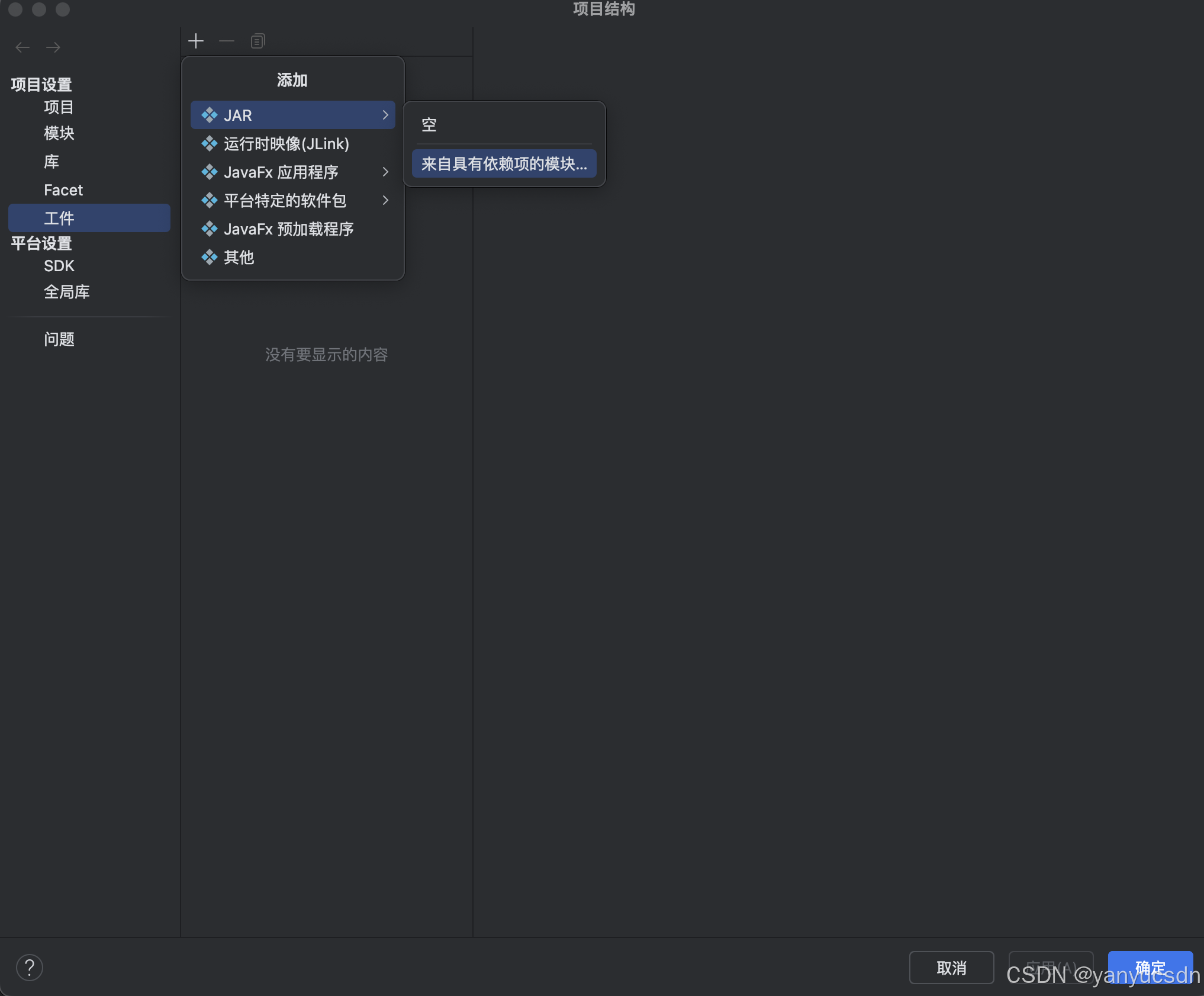Select SDK under 平台设置
Viewport: 1204px width, 996px height.
pos(59,266)
